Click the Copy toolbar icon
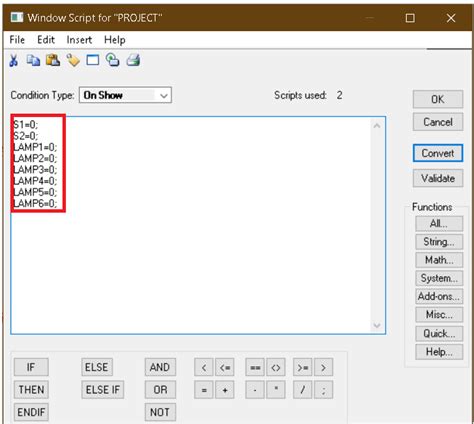 tap(33, 61)
